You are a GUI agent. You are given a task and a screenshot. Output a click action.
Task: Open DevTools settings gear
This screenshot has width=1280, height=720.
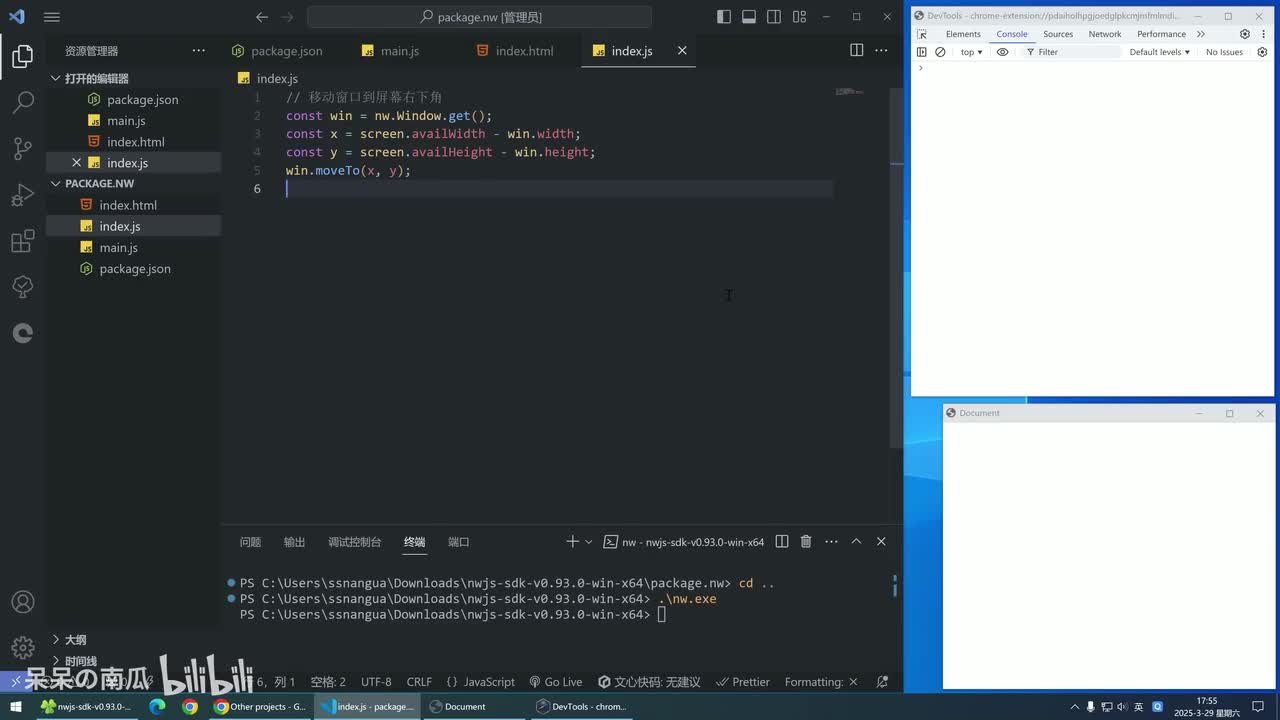(x=1245, y=34)
